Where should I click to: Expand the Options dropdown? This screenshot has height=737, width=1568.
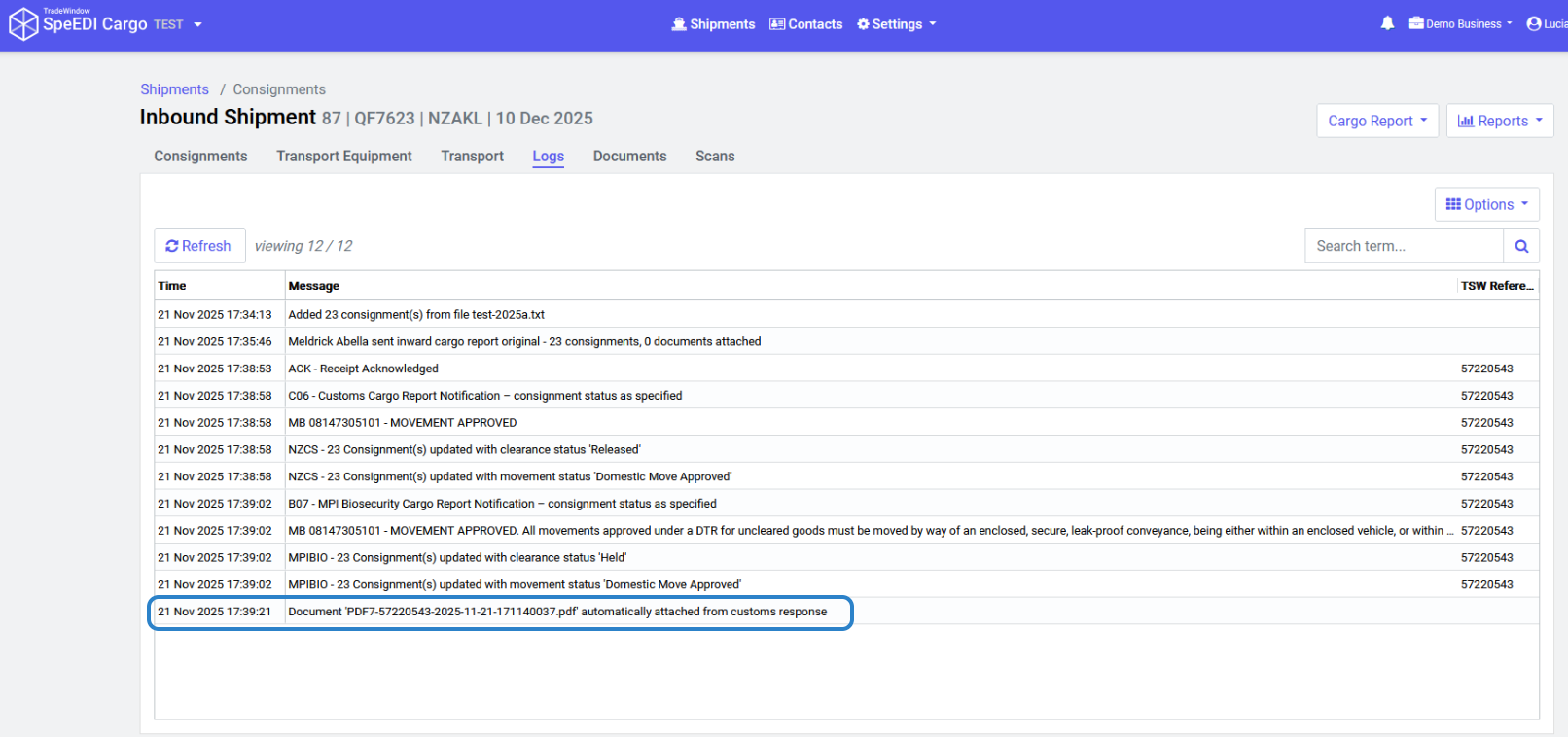click(x=1487, y=204)
